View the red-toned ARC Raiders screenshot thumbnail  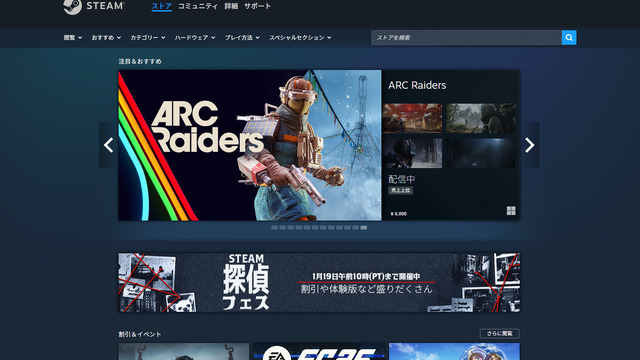(412, 118)
